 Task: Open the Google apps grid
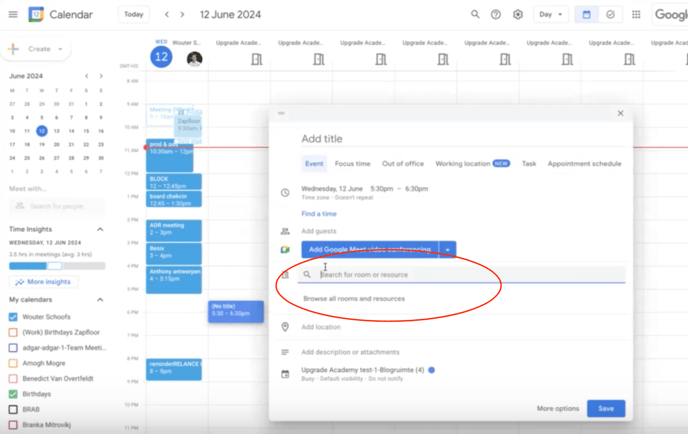(x=636, y=14)
